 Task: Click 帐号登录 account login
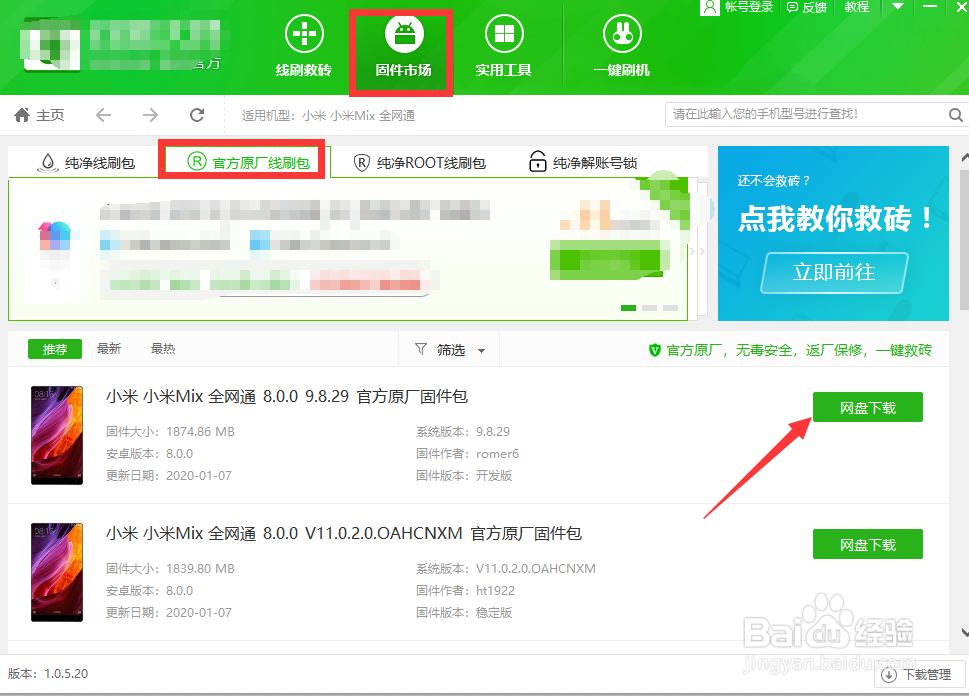point(737,7)
